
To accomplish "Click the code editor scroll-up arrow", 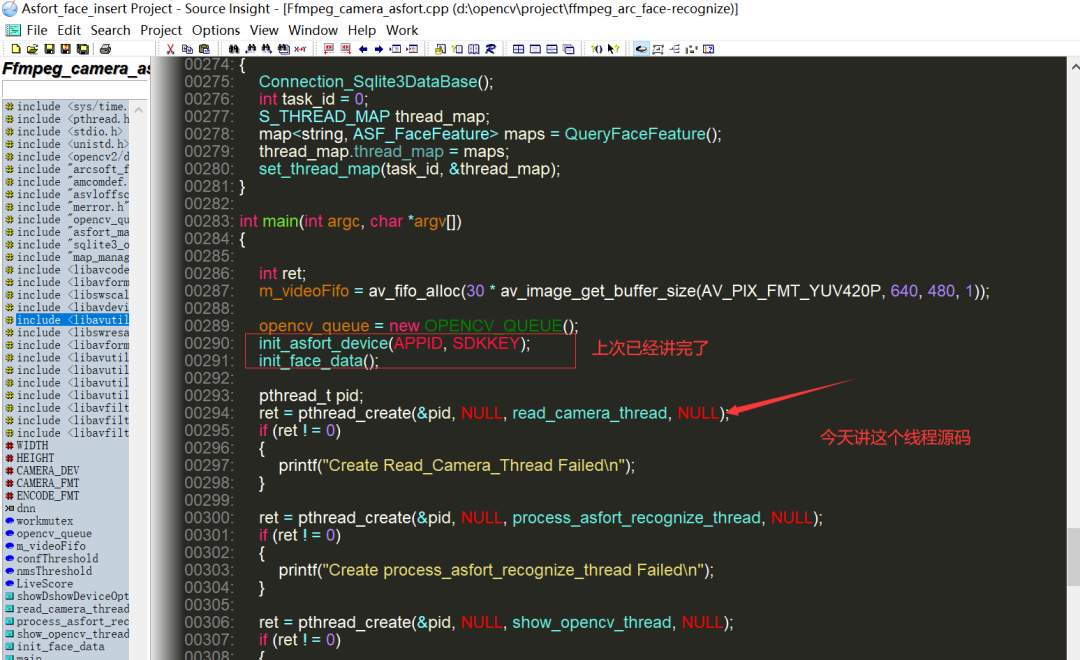I will point(1074,67).
